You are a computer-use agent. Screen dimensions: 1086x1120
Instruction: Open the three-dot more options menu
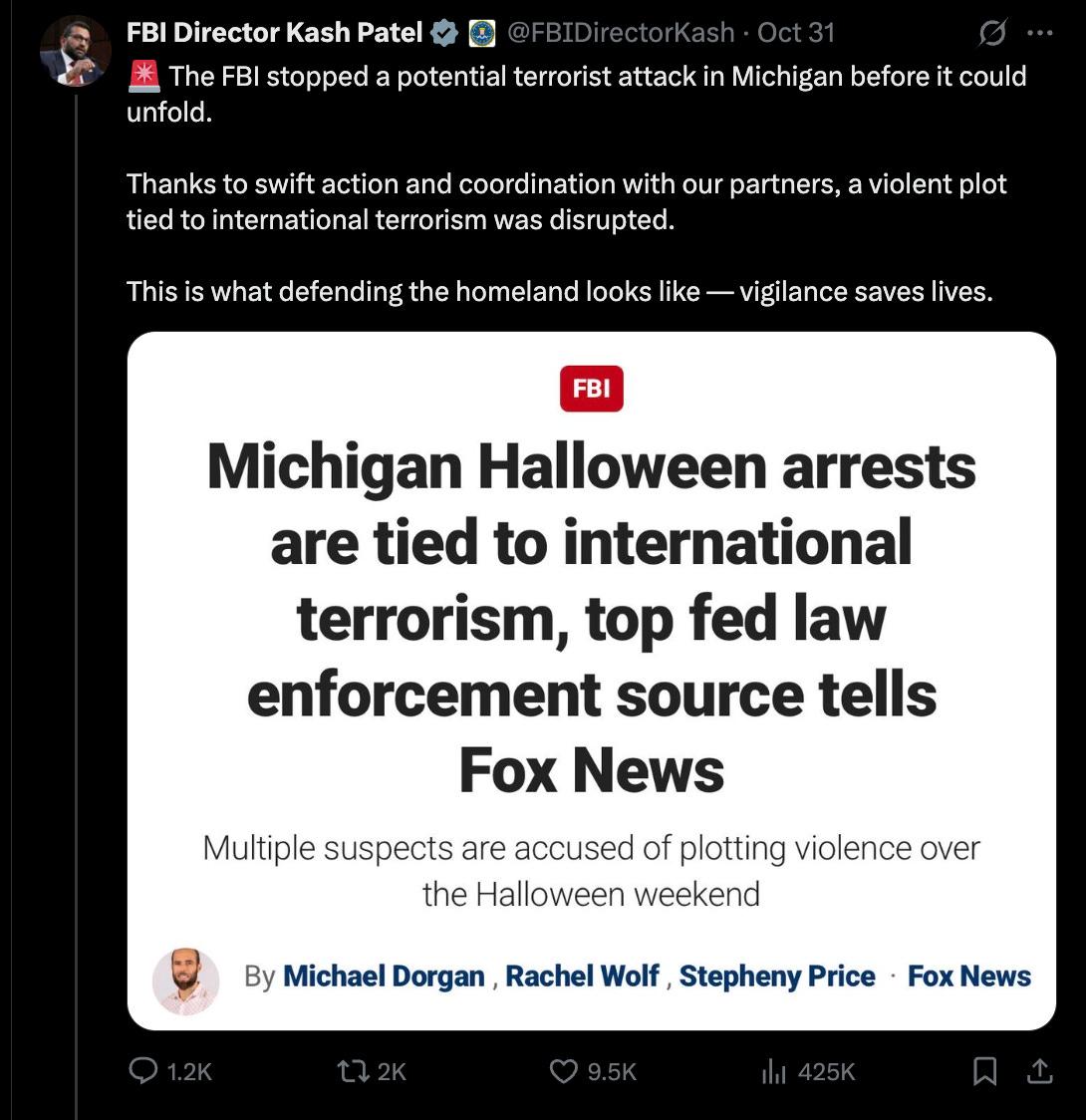pos(1039,32)
